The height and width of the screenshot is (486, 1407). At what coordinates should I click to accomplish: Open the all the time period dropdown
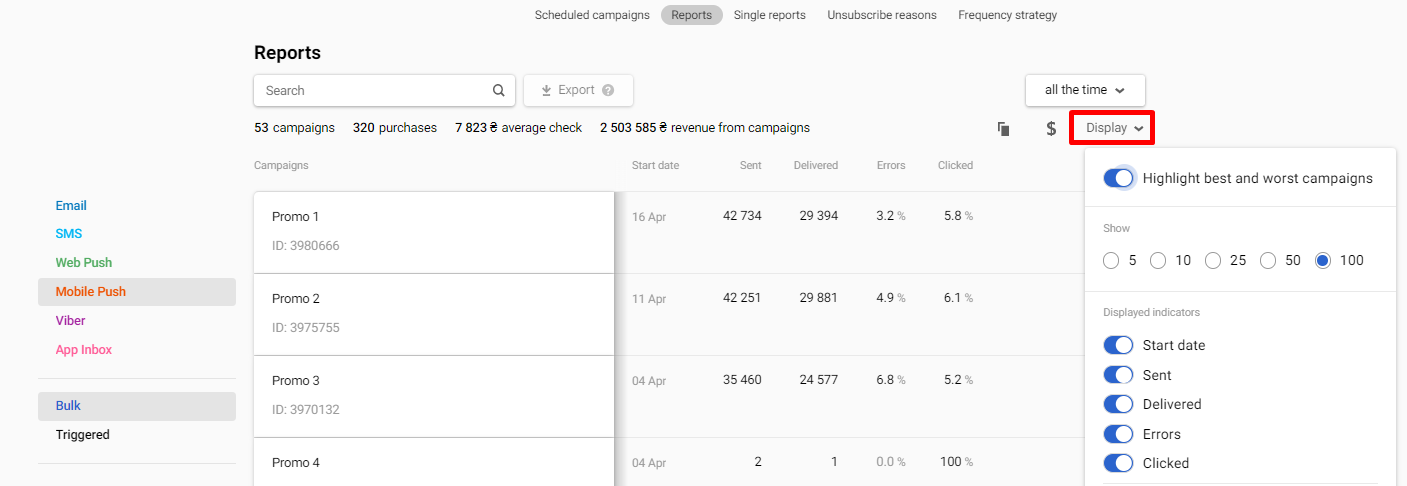tap(1085, 90)
